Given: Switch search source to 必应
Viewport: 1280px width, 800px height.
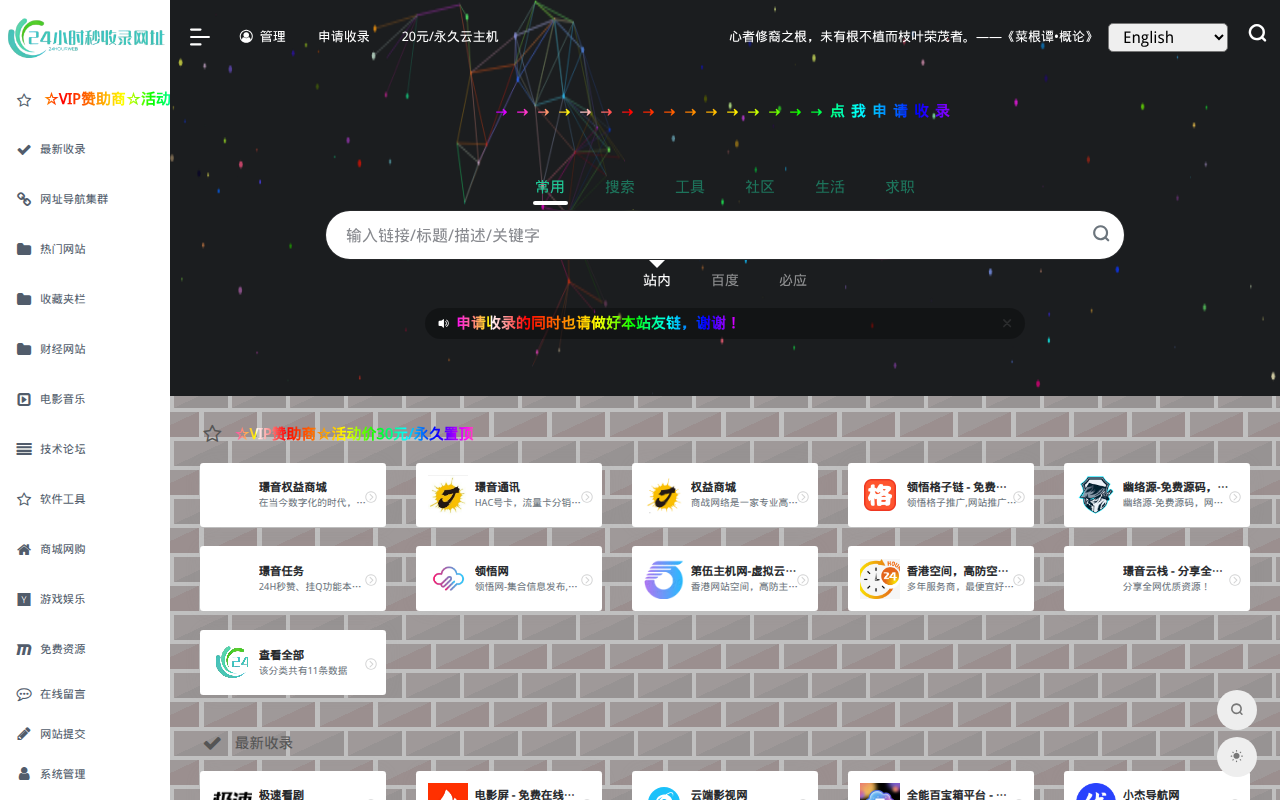Looking at the screenshot, I should point(793,280).
